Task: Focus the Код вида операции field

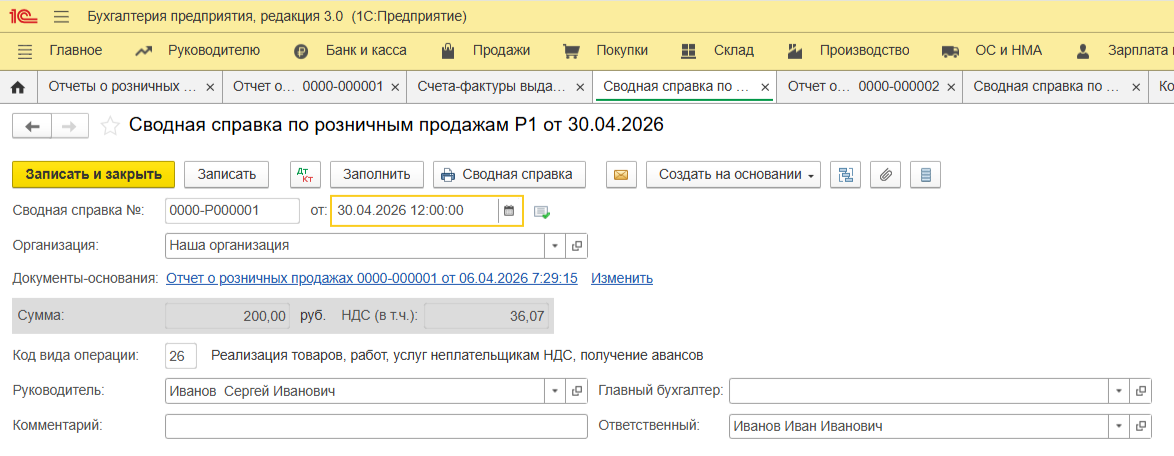Action: [x=180, y=356]
